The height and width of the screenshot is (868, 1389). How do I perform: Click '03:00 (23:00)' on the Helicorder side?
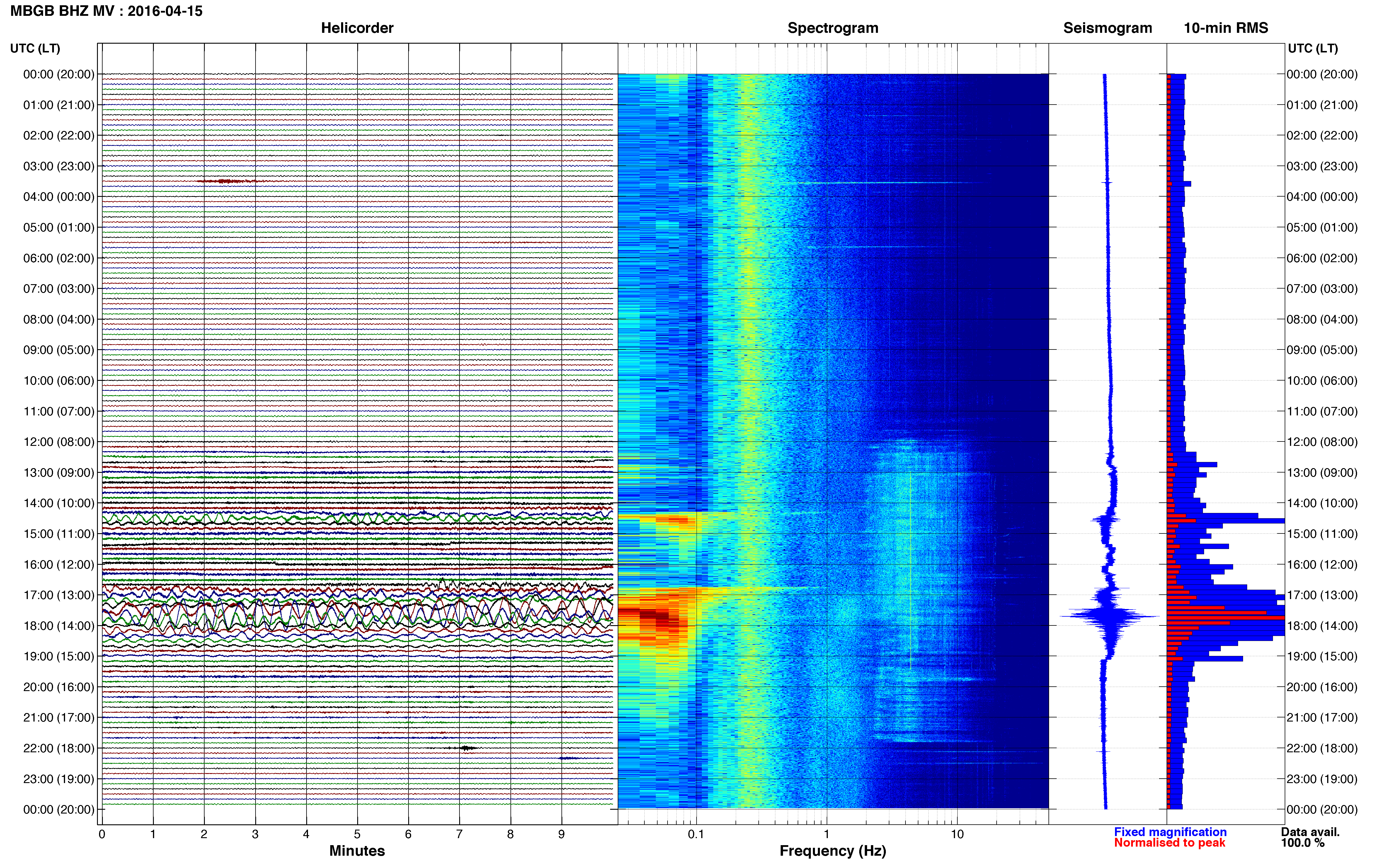[x=59, y=166]
